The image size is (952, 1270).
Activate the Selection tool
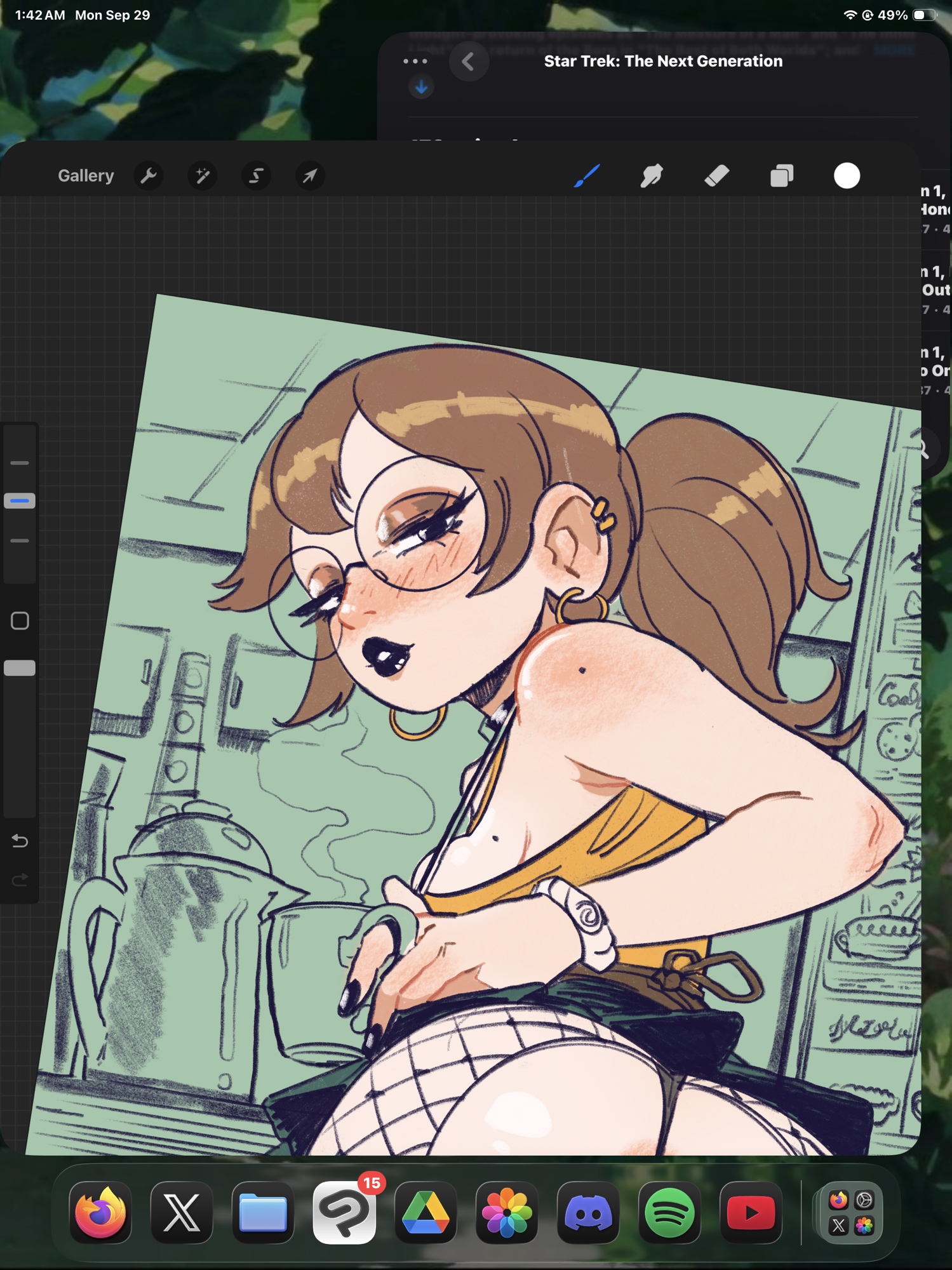click(x=256, y=175)
